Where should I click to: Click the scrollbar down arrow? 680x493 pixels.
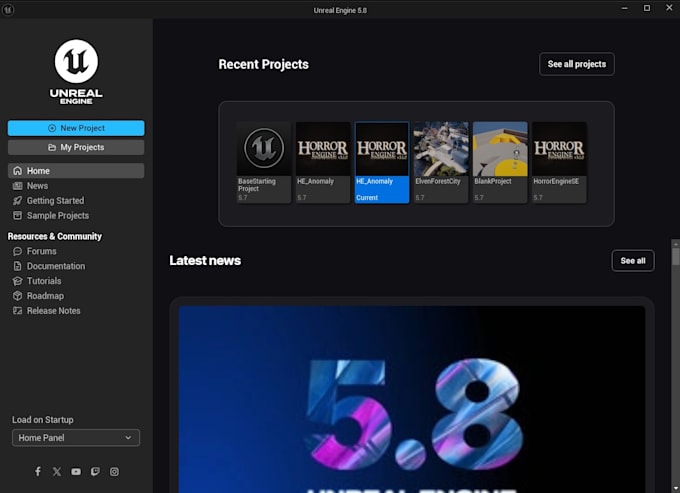click(x=676, y=489)
